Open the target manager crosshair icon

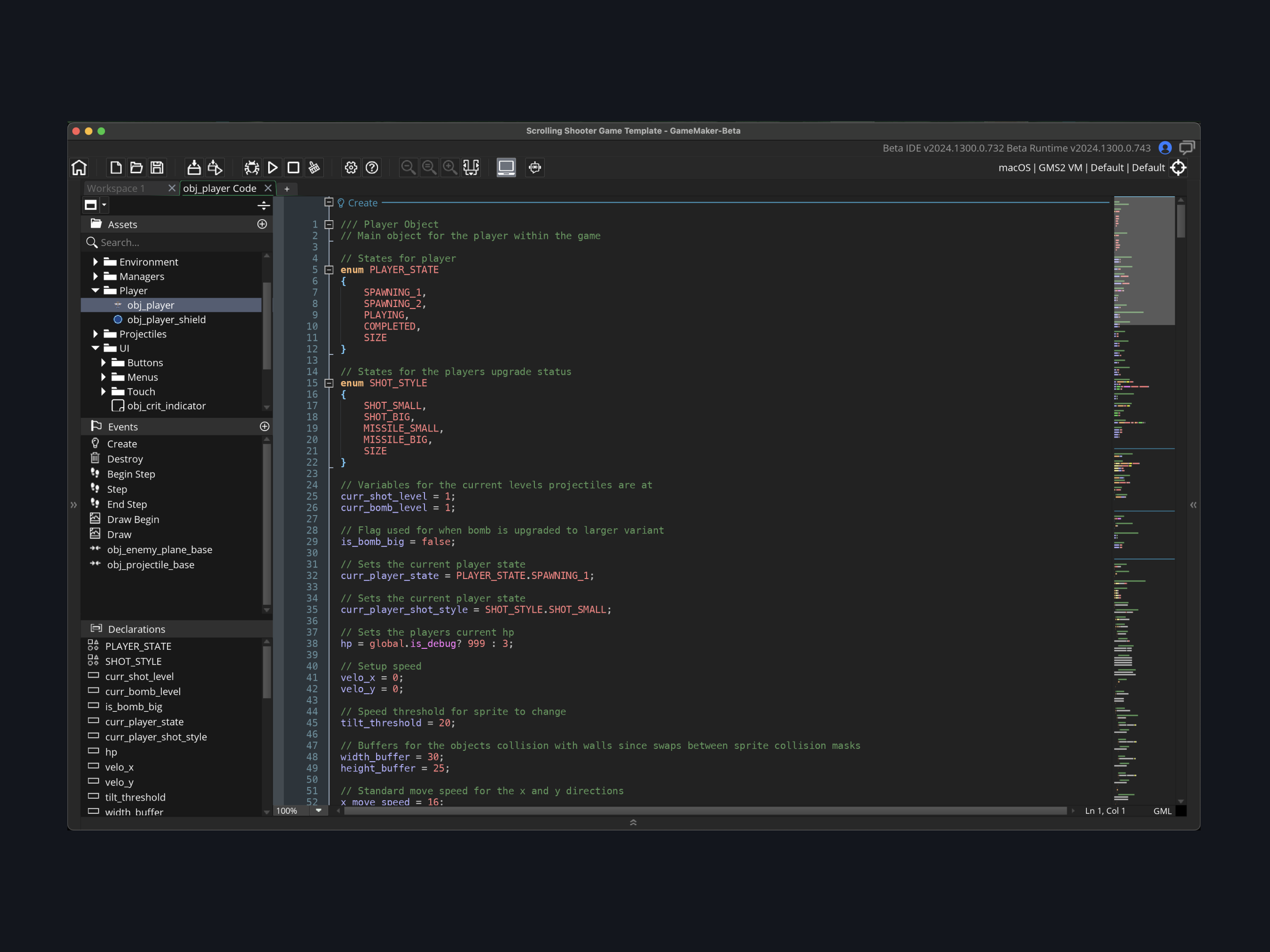point(1178,167)
